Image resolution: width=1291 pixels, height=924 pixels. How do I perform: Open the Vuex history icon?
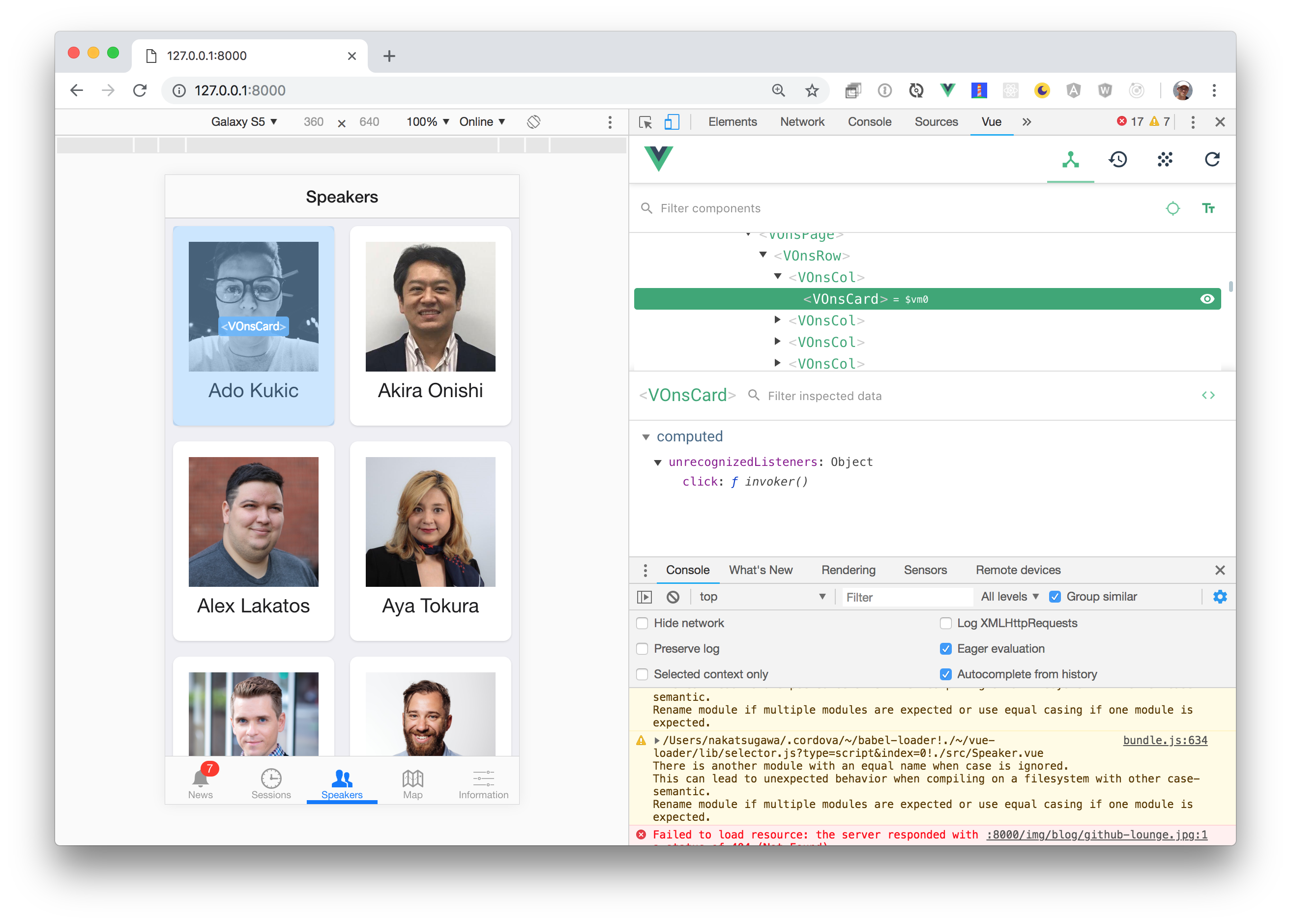pyautogui.click(x=1118, y=159)
